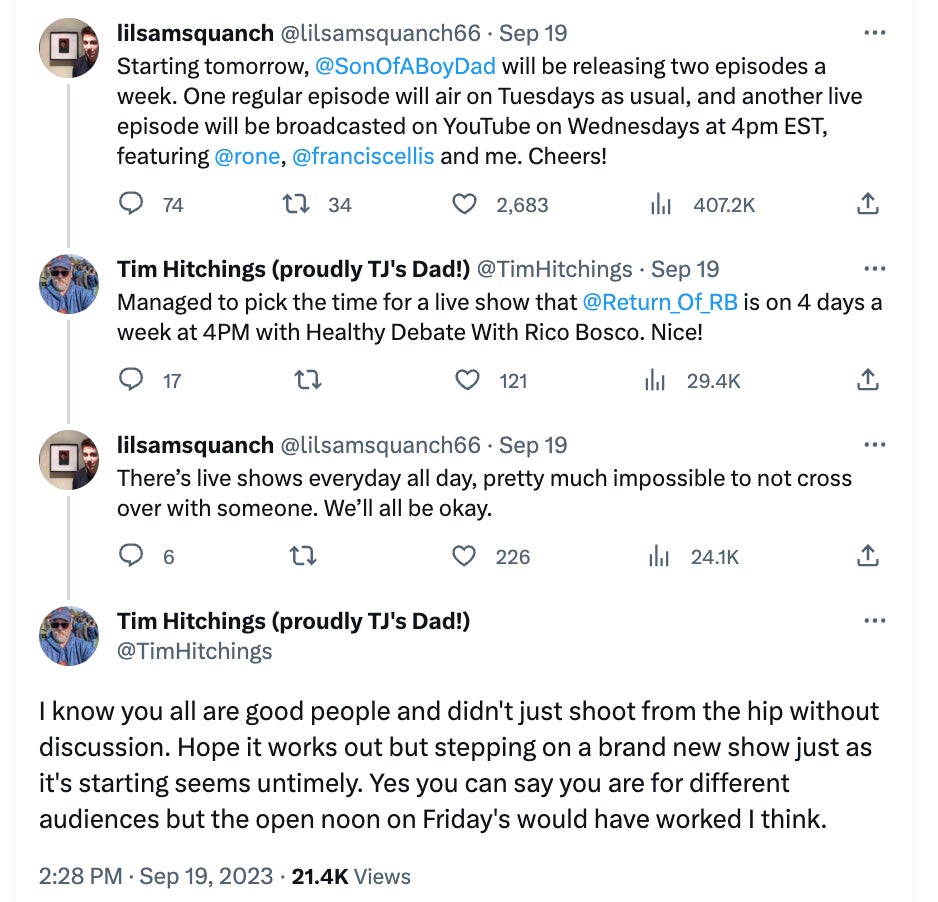Click the 2:28 PM Sep 19, 2023 timestamp

tap(155, 876)
